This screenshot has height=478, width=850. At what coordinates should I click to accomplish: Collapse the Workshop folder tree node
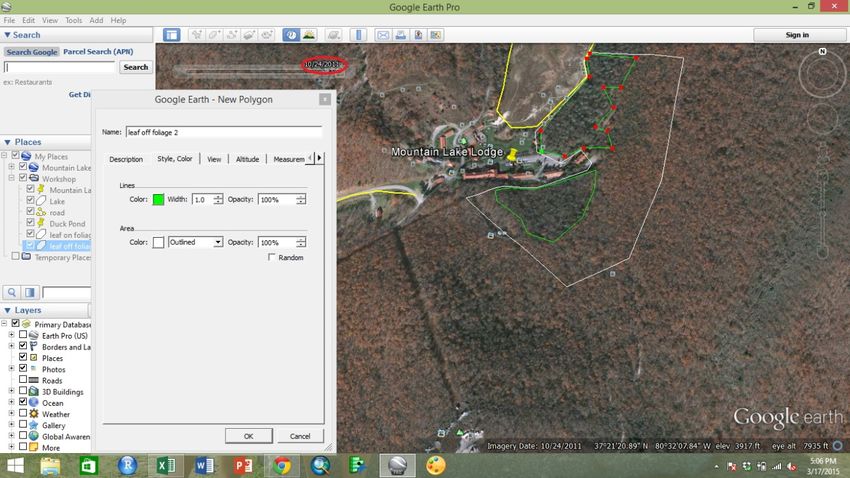[x=11, y=178]
